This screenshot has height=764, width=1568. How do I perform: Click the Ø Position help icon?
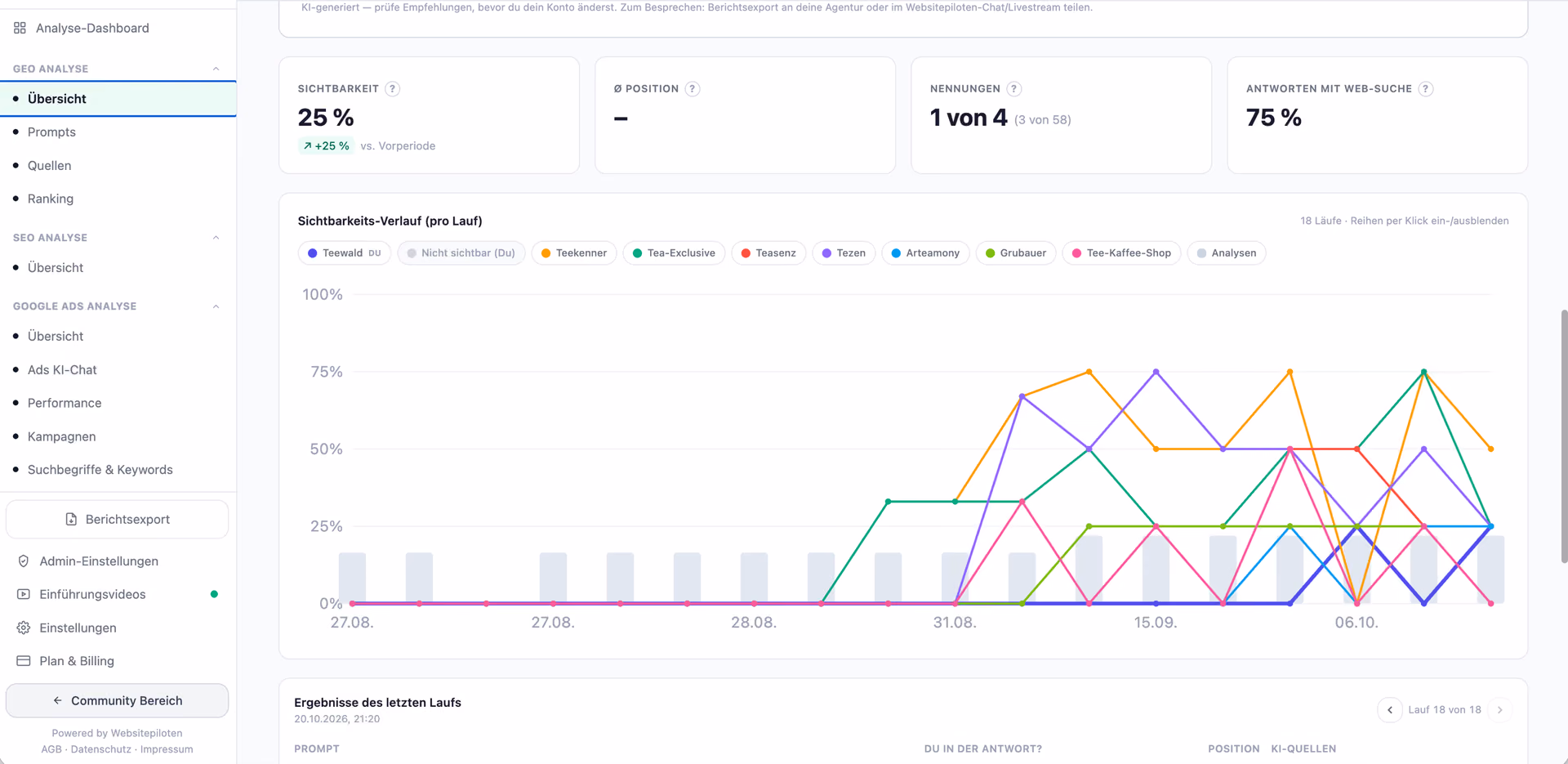693,89
